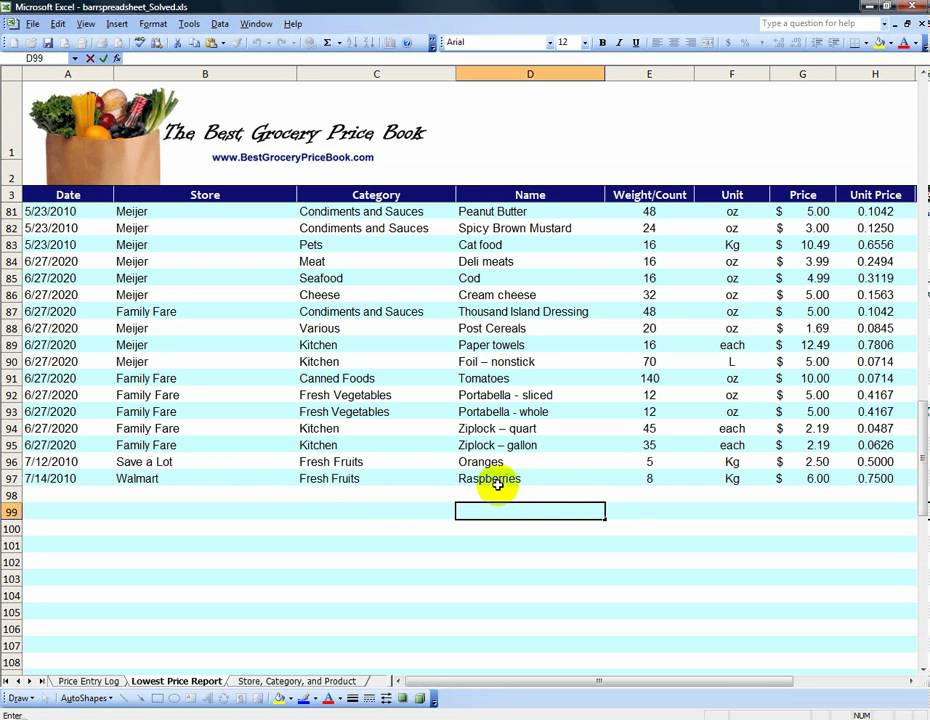Toggle Italic formatting

tap(619, 43)
